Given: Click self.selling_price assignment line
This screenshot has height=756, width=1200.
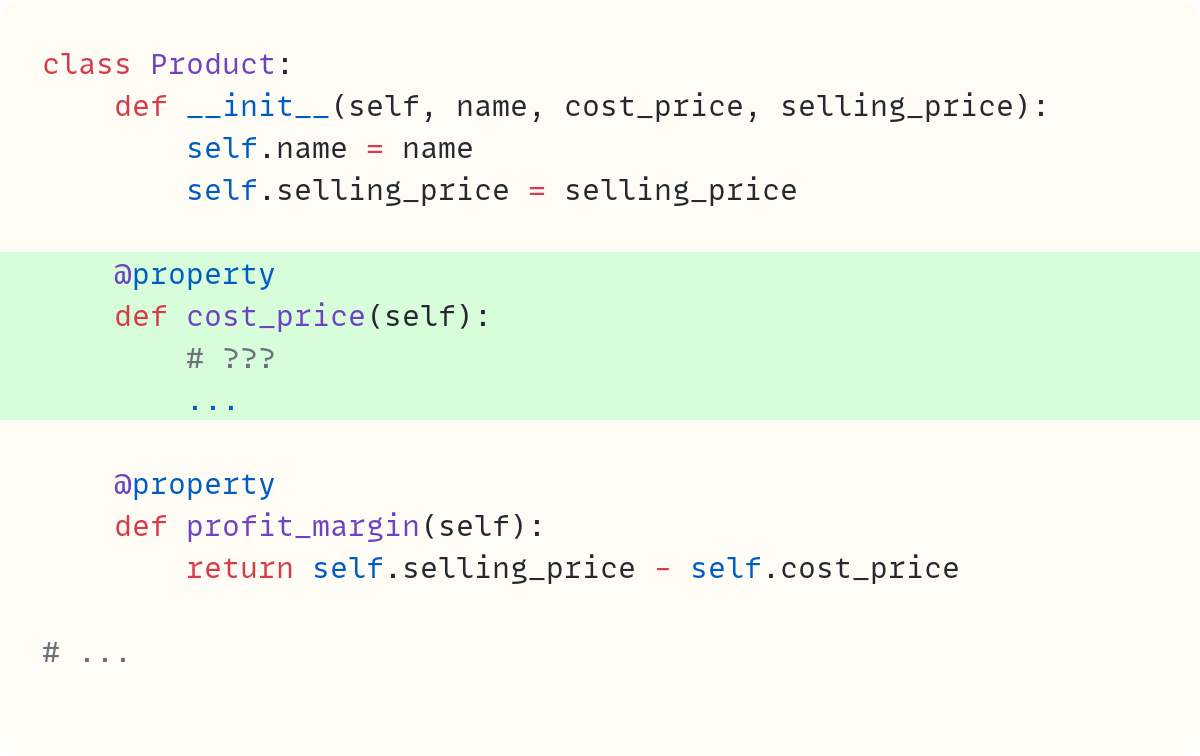Looking at the screenshot, I should (x=492, y=191).
